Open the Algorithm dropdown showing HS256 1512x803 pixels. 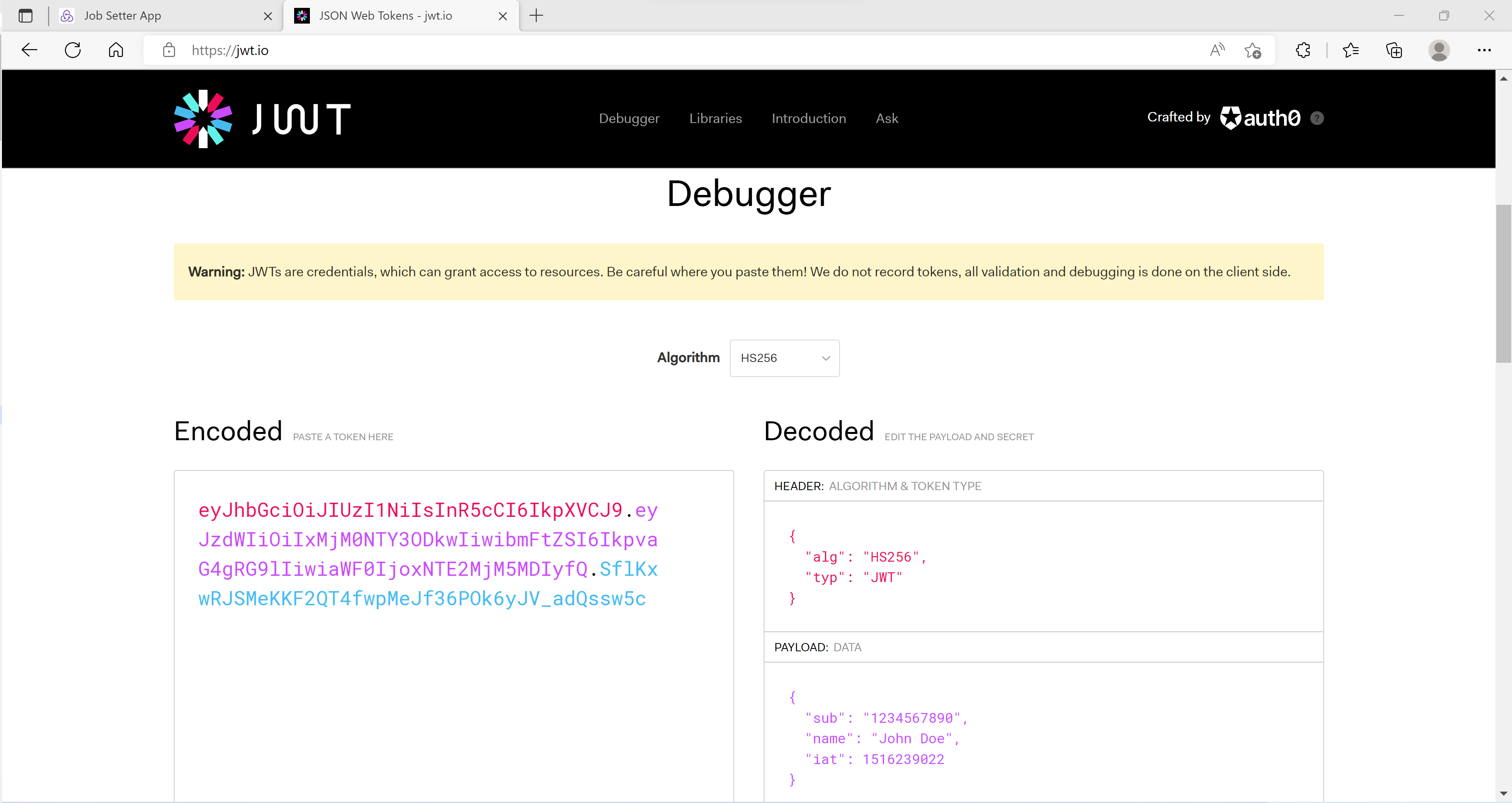click(x=784, y=358)
